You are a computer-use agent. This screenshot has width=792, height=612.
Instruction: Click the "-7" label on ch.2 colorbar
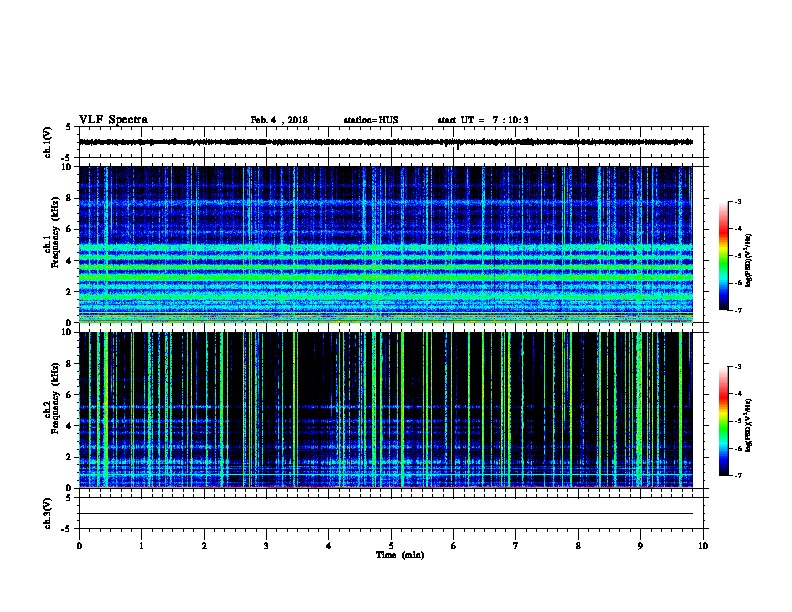[737, 475]
